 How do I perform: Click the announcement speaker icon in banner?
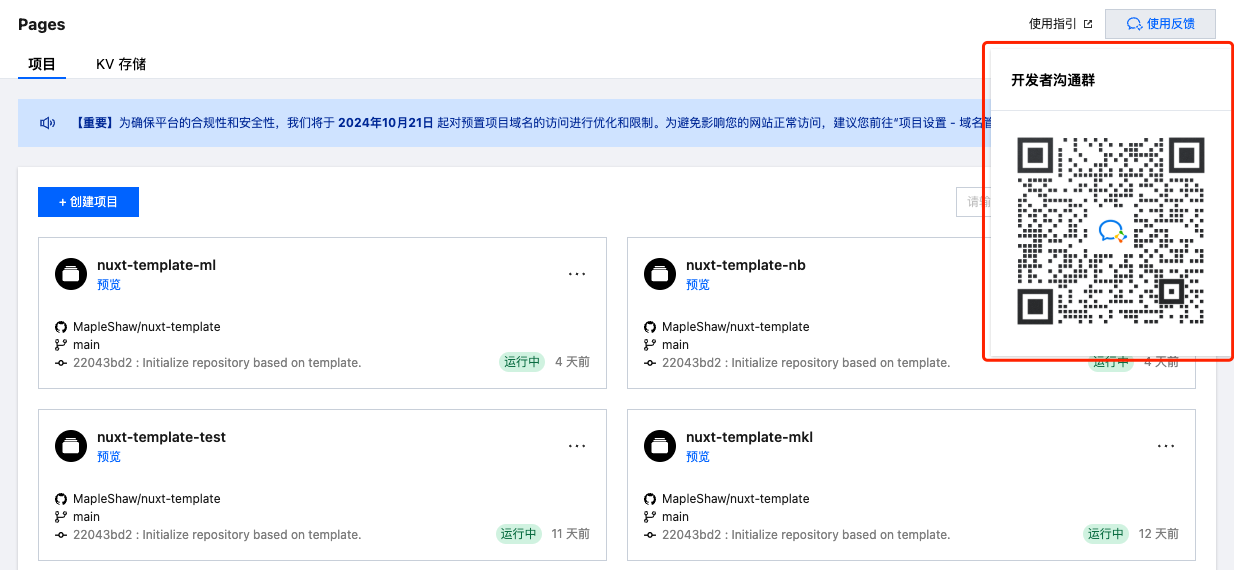pyautogui.click(x=47, y=123)
